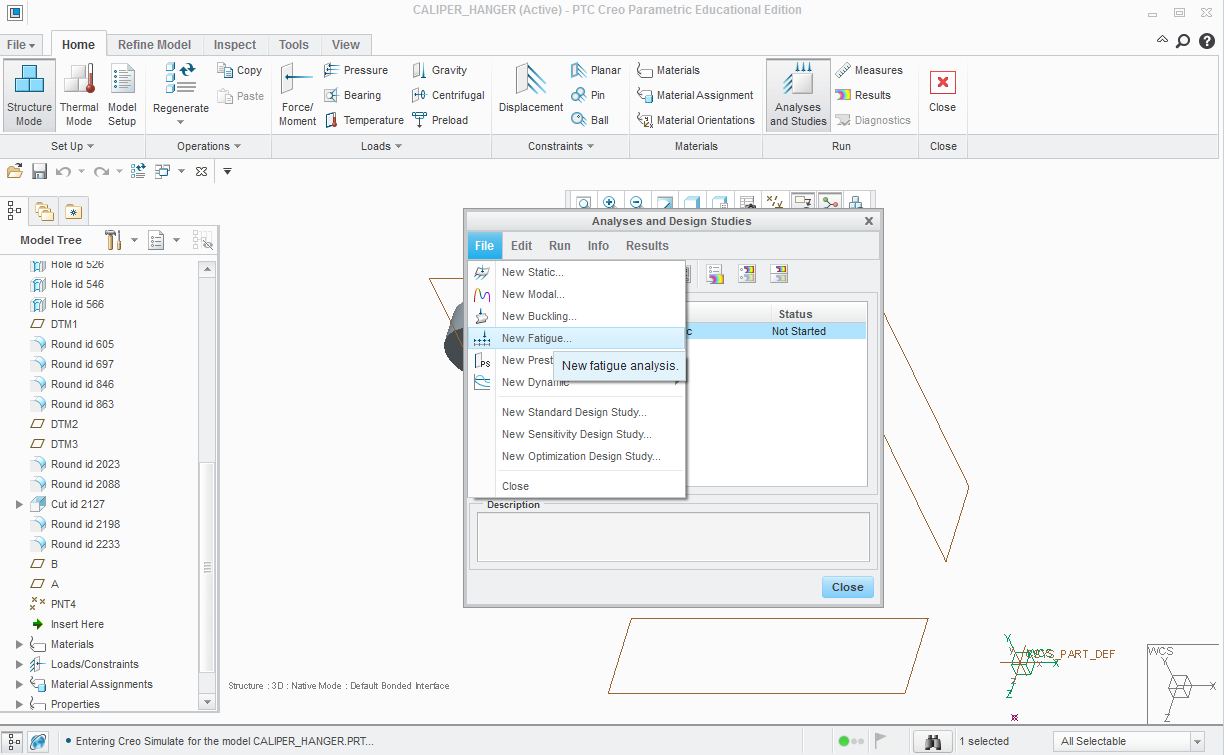Click the Open folder icon in quick toolbar

tap(15, 171)
